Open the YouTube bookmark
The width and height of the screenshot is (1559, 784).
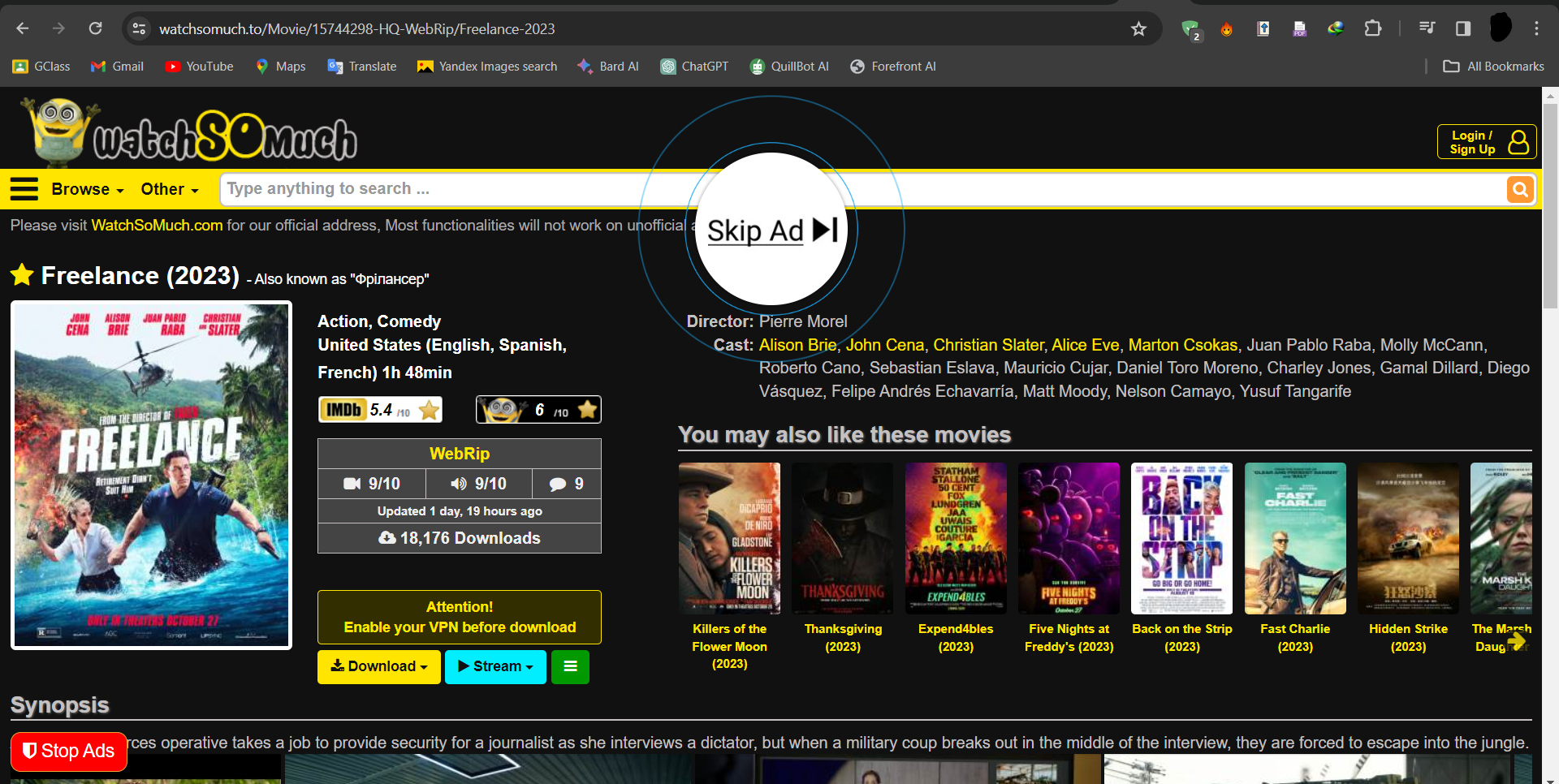199,67
